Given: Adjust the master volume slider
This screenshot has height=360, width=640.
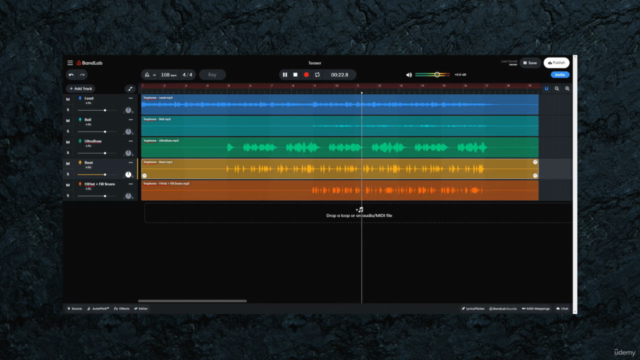Looking at the screenshot, I should [x=433, y=75].
